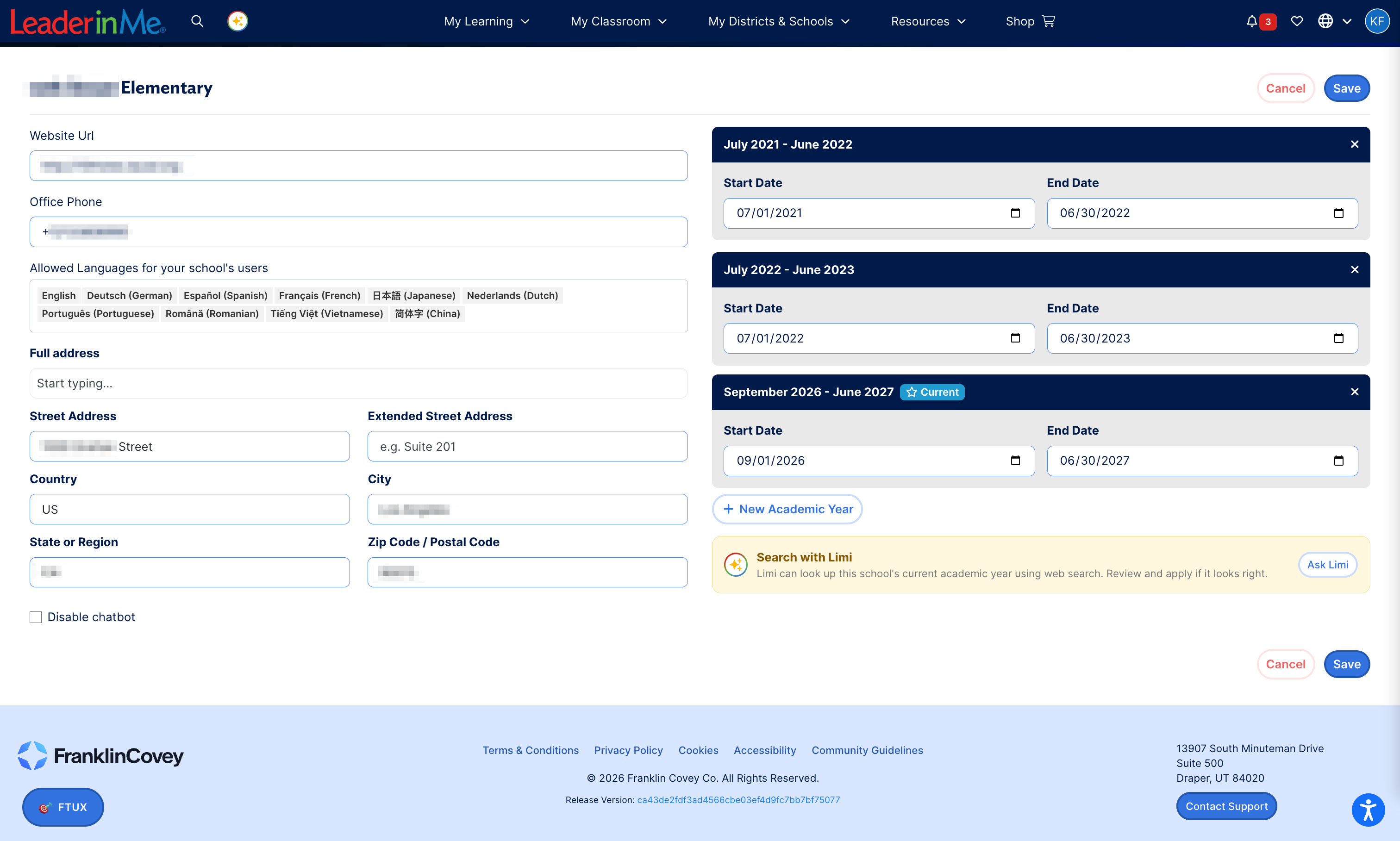The height and width of the screenshot is (841, 1400).
Task: Remove the July 2021 - June 2022 year
Action: (1355, 144)
